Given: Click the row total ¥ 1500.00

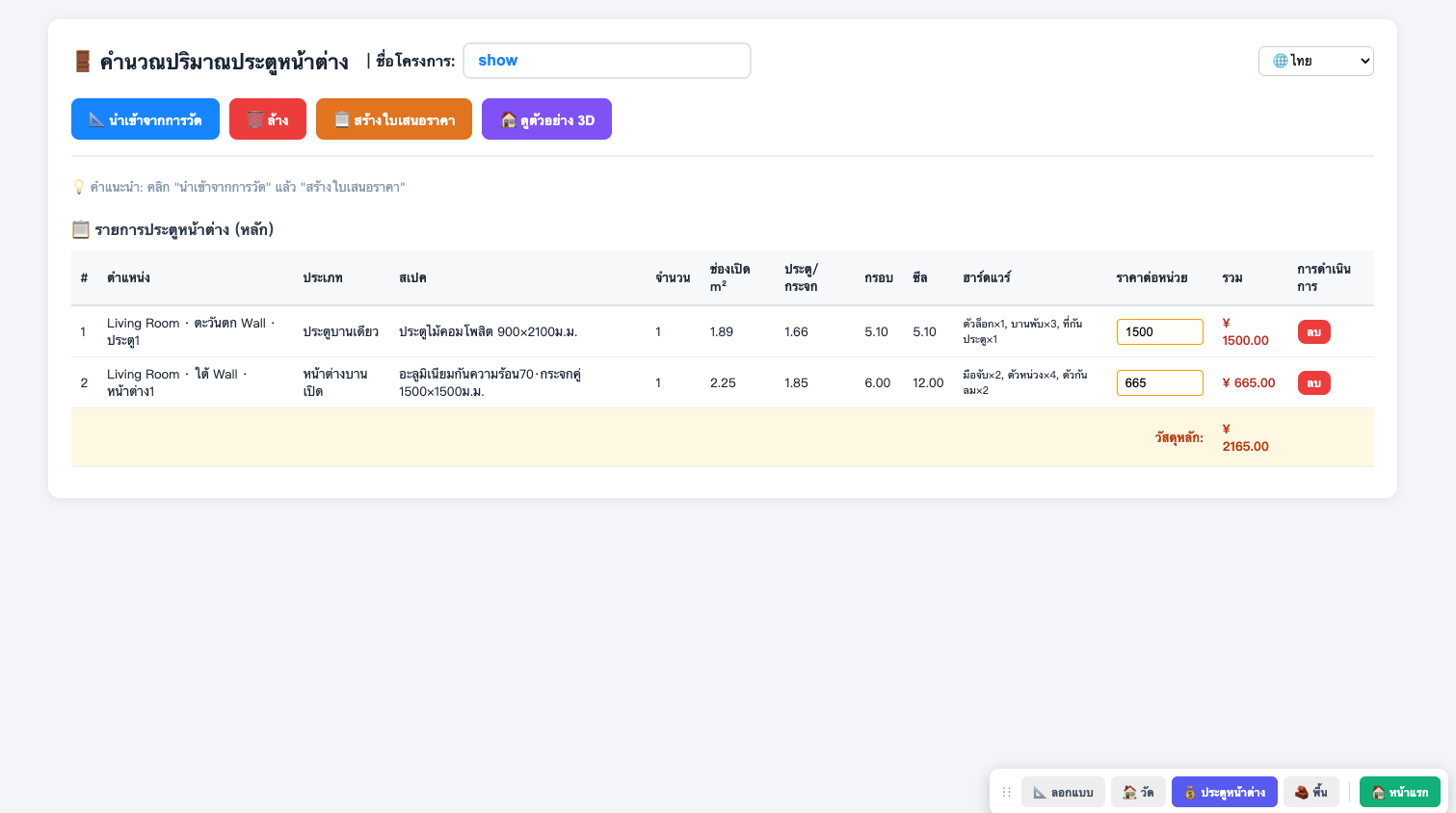Looking at the screenshot, I should click(1246, 331).
